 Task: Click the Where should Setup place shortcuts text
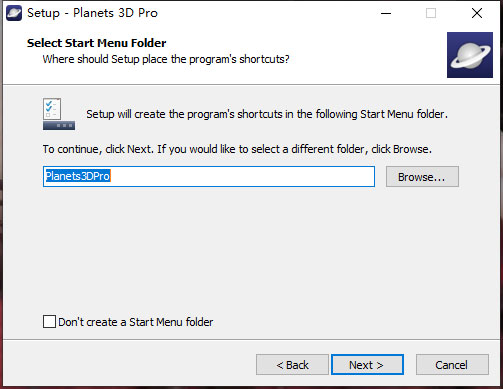[x=166, y=59]
